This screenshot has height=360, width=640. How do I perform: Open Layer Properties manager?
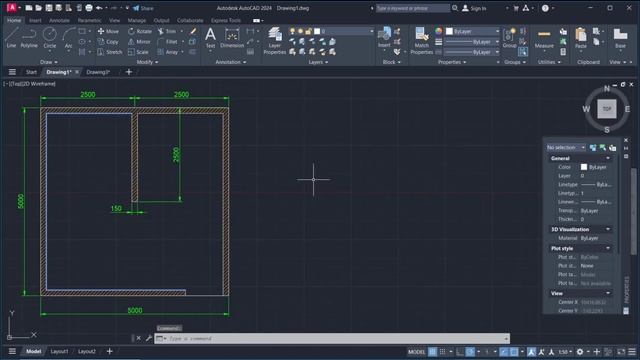click(x=275, y=40)
